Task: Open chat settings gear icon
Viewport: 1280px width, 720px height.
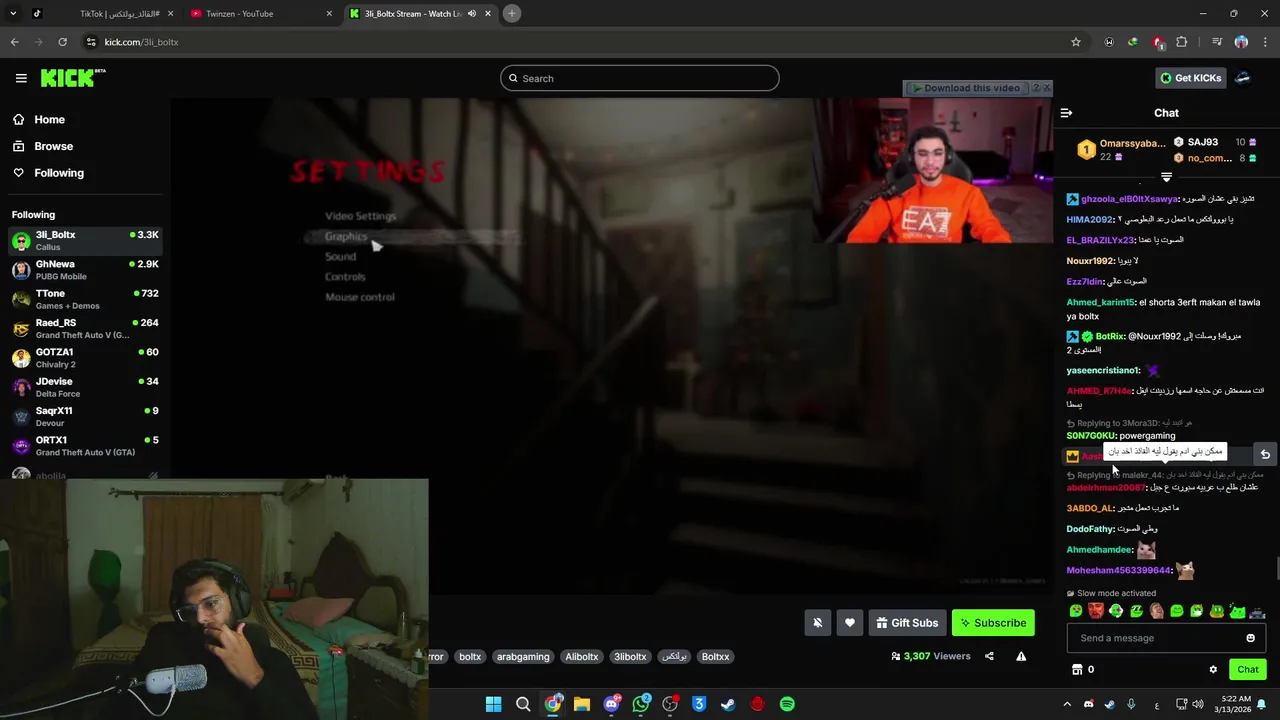Action: click(x=1213, y=669)
